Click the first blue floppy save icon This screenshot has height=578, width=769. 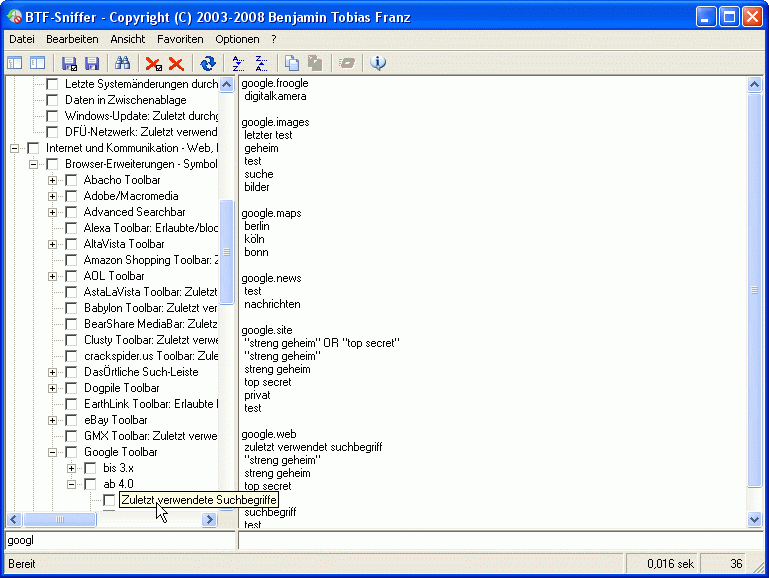coord(70,63)
